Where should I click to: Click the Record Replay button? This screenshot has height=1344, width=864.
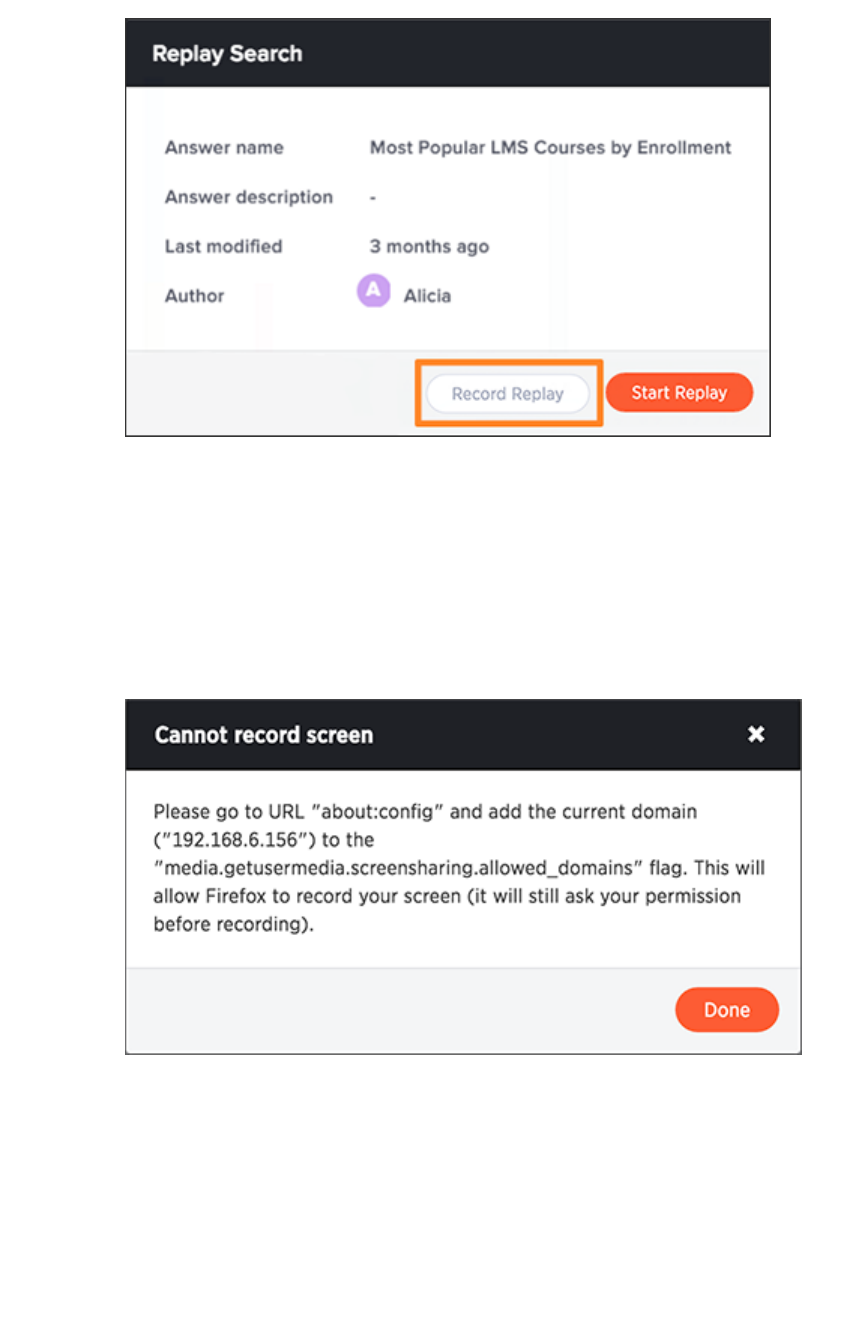point(507,394)
